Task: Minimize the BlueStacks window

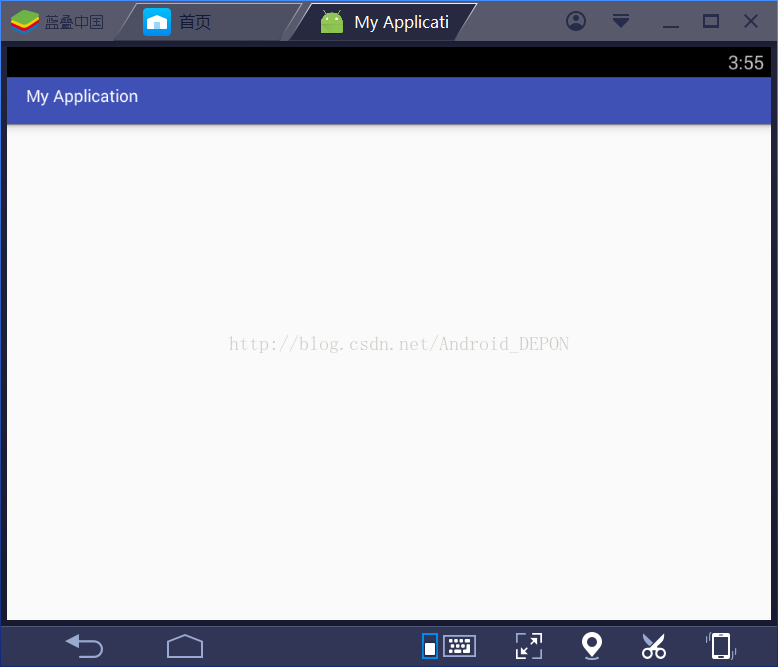Action: point(670,26)
